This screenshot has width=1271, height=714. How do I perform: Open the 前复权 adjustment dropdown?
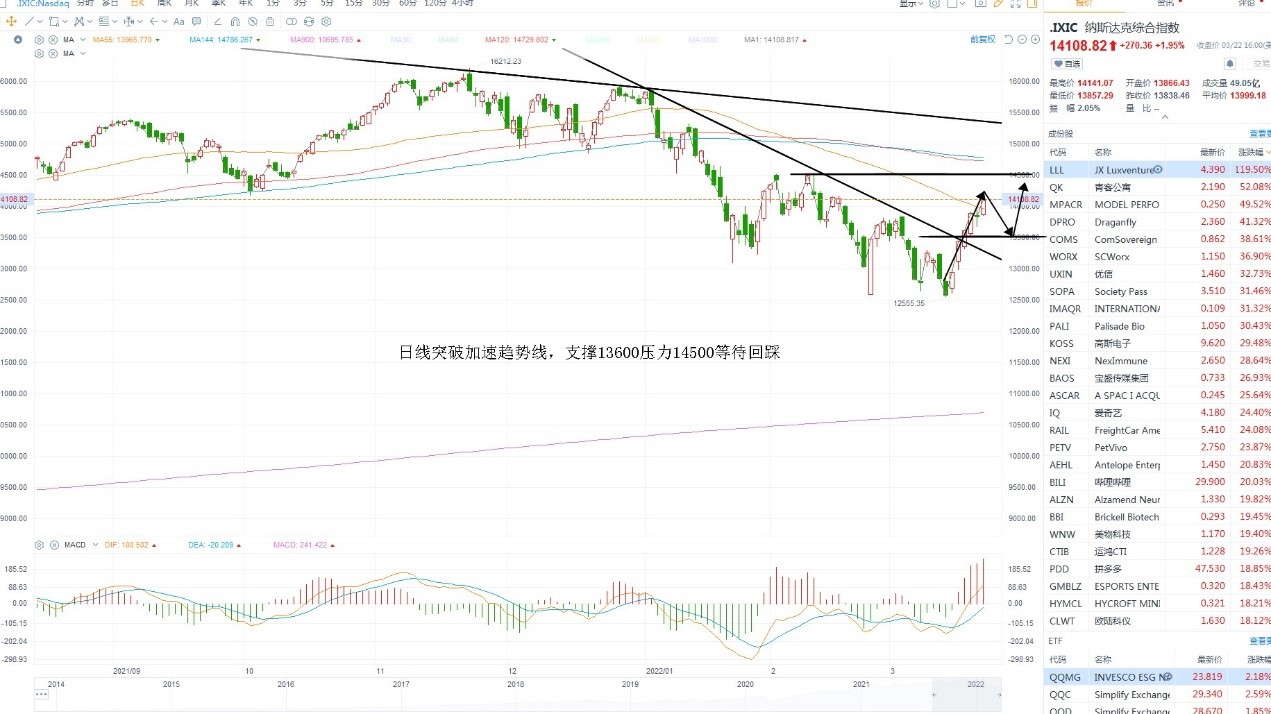point(983,39)
